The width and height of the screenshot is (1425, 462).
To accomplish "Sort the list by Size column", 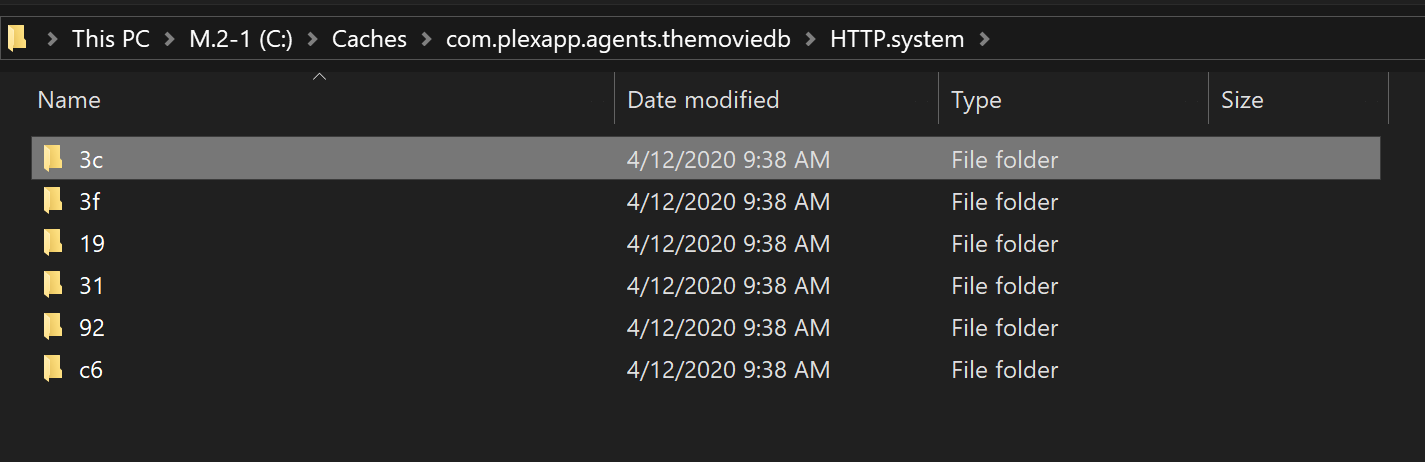I will [x=1242, y=100].
